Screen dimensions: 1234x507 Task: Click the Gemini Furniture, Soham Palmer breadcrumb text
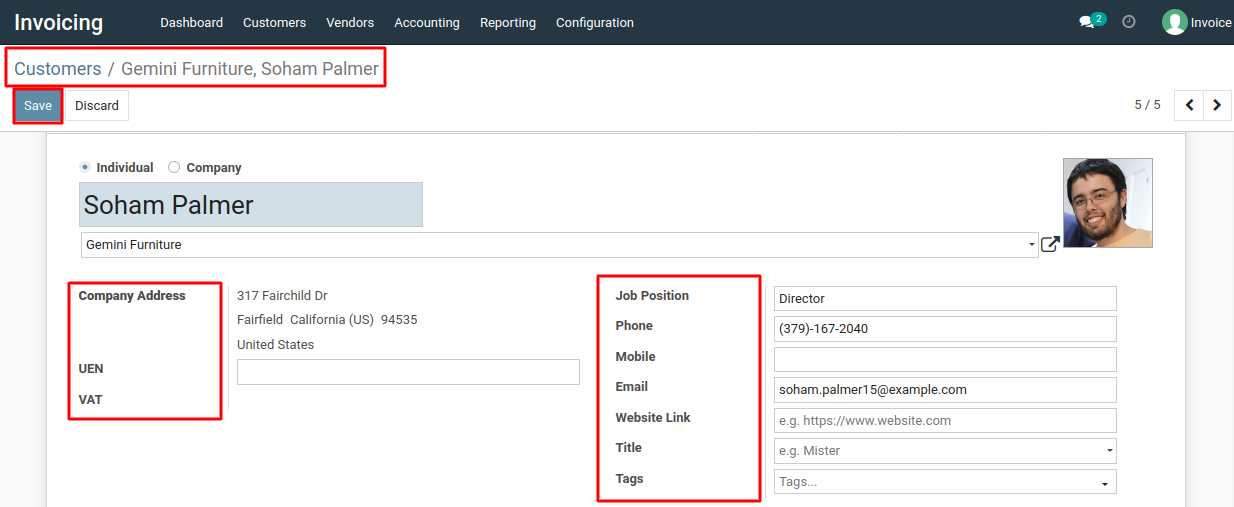[x=250, y=69]
